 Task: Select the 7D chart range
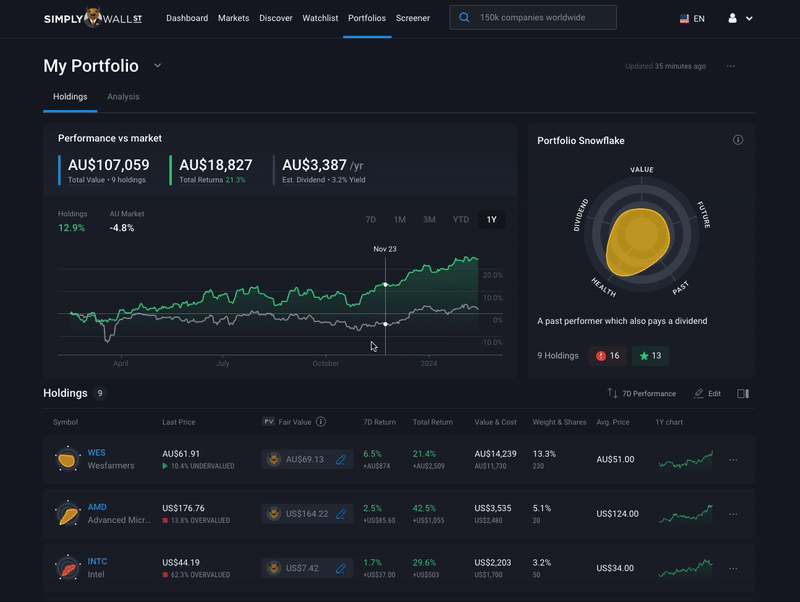(x=370, y=219)
